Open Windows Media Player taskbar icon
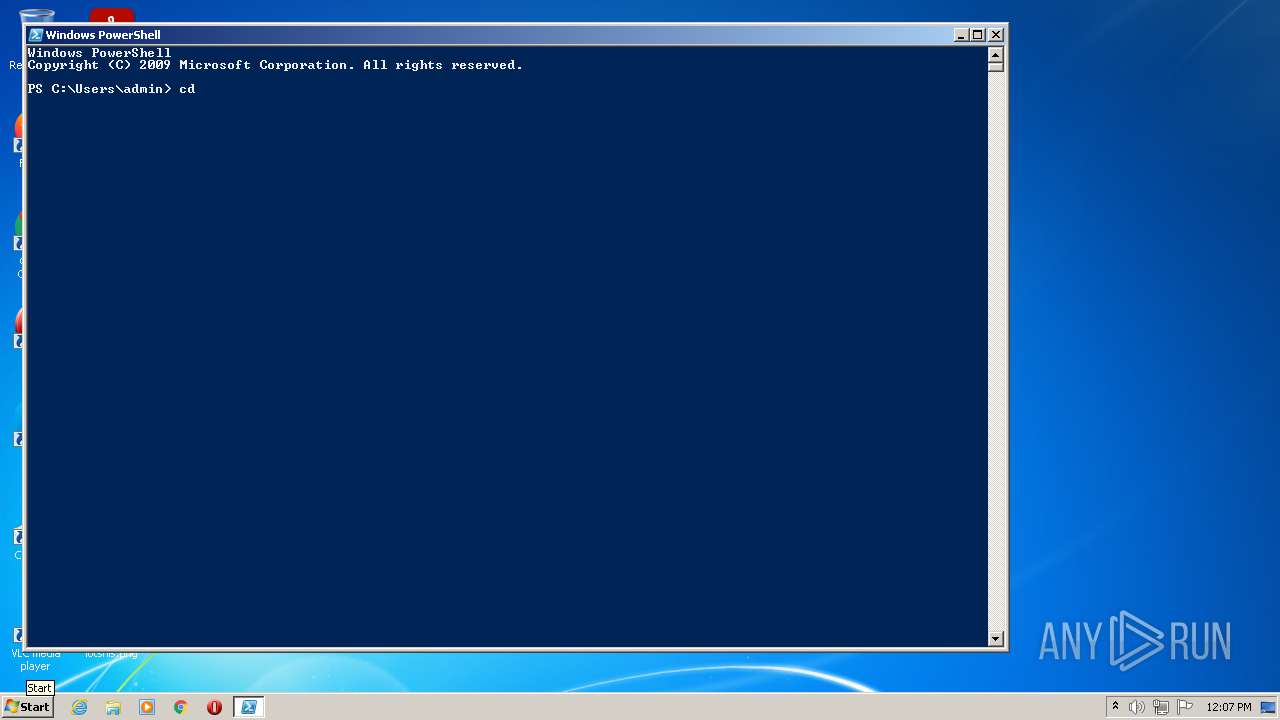Viewport: 1280px width, 720px height. click(x=147, y=707)
